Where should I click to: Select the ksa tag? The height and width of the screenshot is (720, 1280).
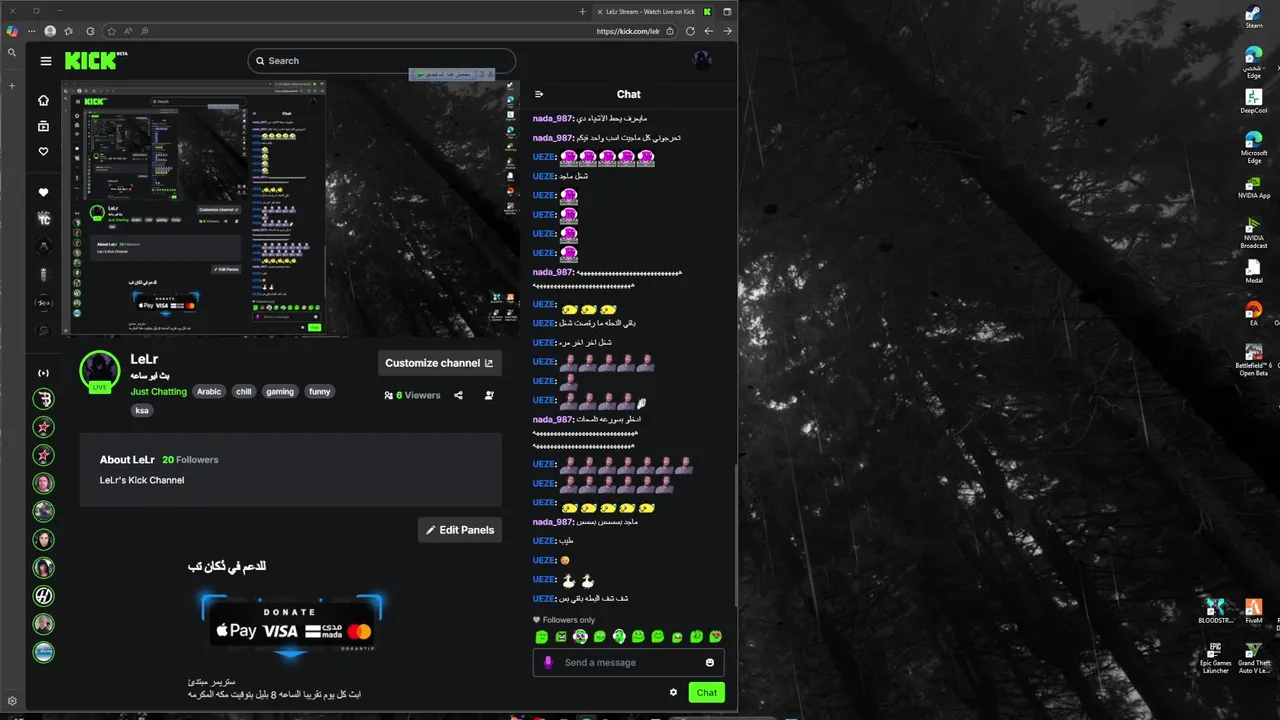click(x=142, y=410)
